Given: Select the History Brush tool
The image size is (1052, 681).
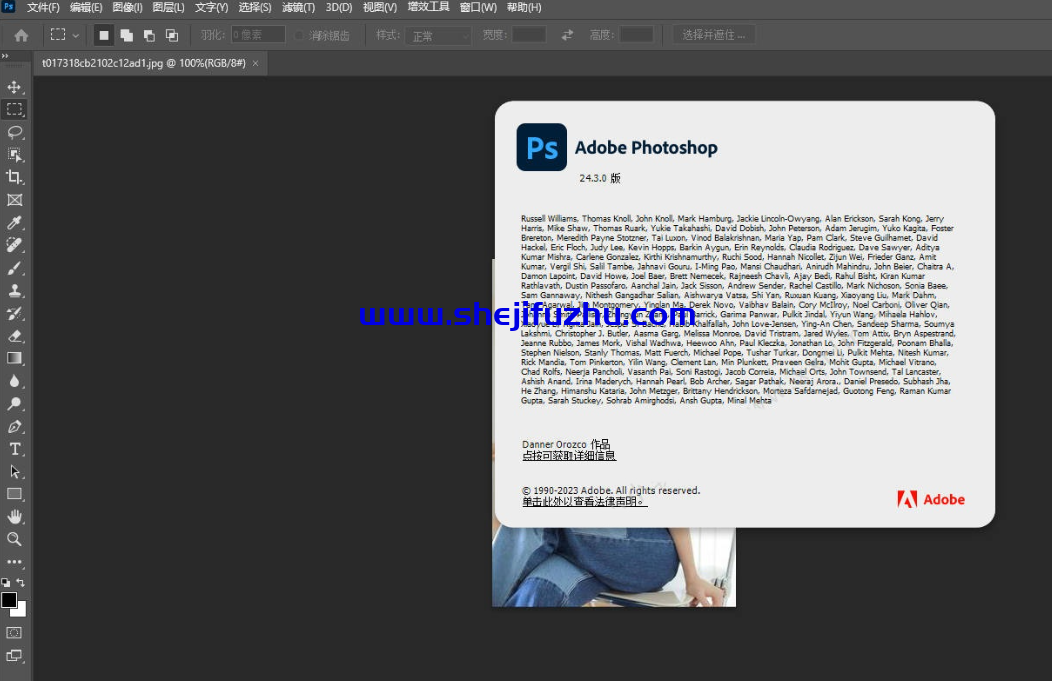Looking at the screenshot, I should point(14,313).
